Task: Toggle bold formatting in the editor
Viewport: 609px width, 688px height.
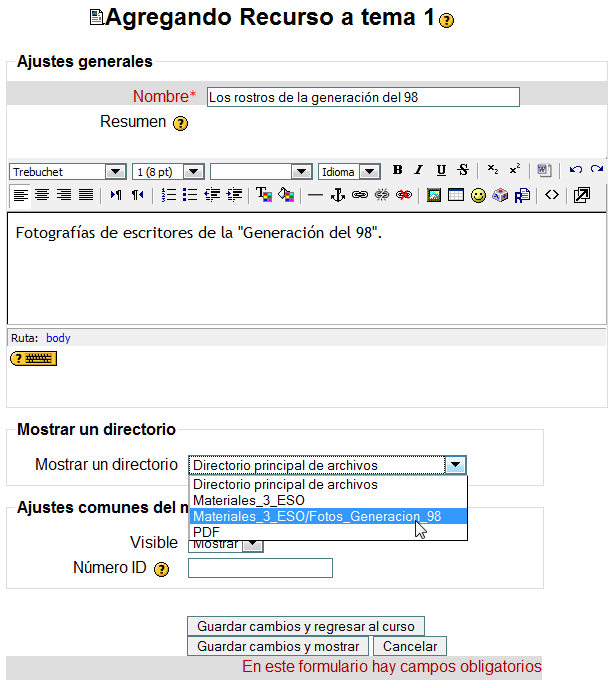Action: tap(397, 170)
